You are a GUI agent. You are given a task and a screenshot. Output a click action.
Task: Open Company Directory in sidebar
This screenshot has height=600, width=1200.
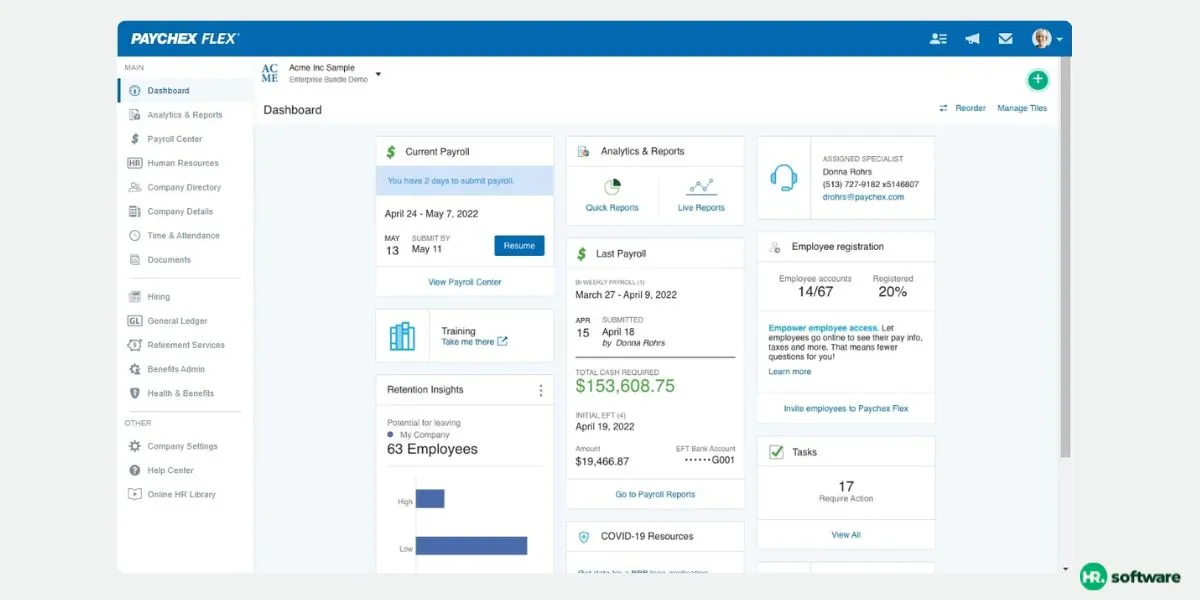185,187
